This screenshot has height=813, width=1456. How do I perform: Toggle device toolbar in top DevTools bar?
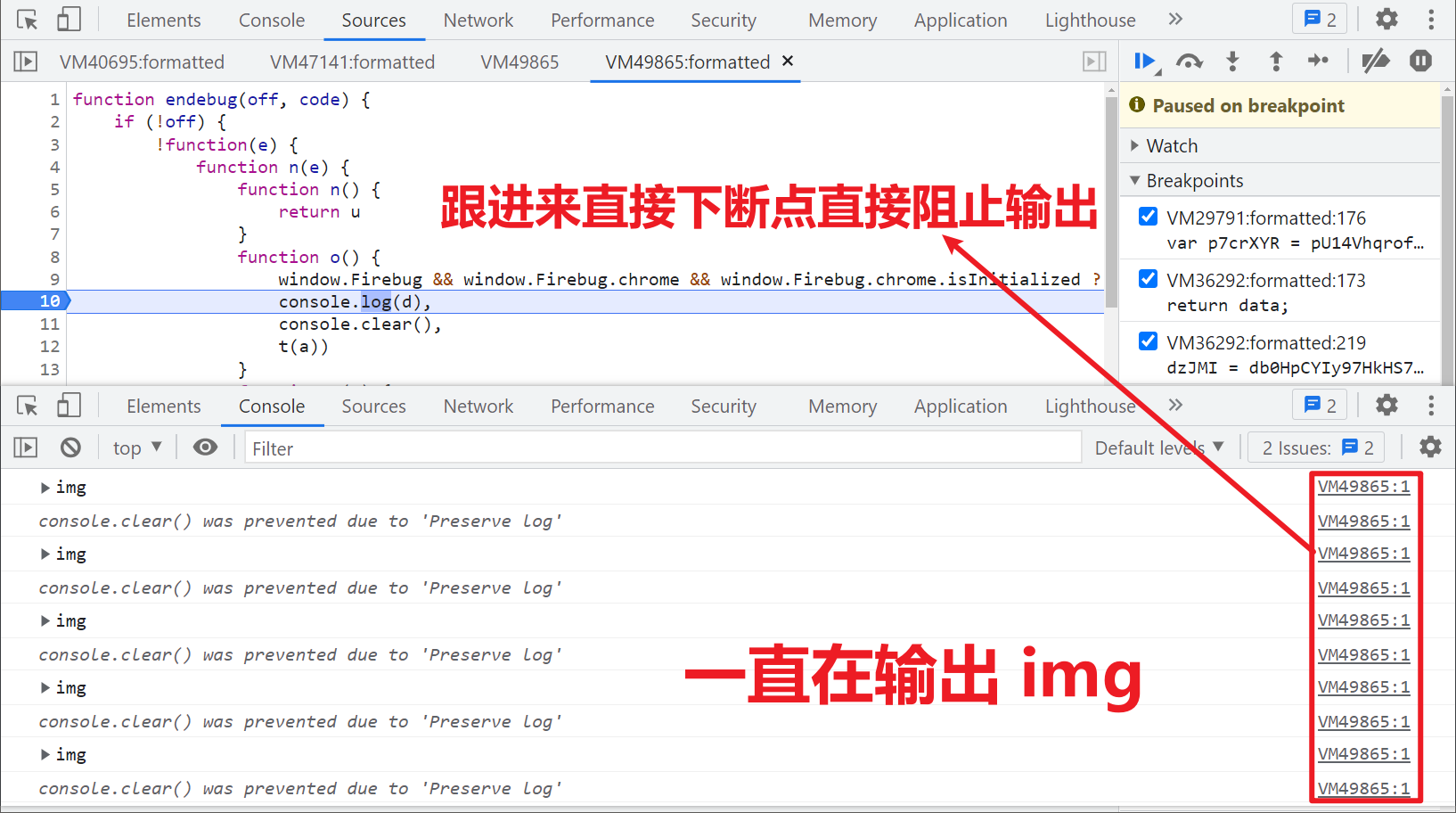69,20
